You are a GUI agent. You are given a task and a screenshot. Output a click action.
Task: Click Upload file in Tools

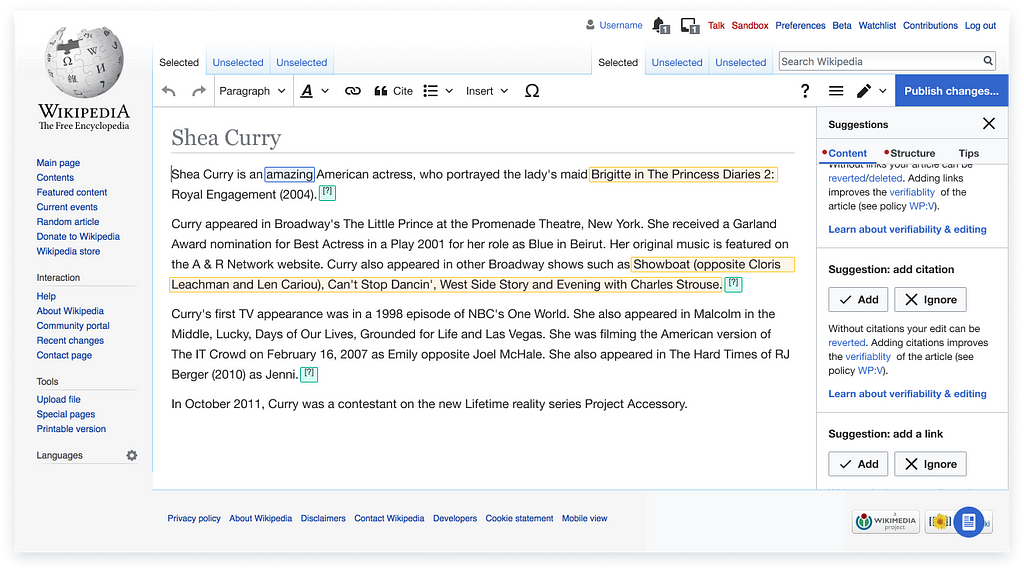pos(59,399)
